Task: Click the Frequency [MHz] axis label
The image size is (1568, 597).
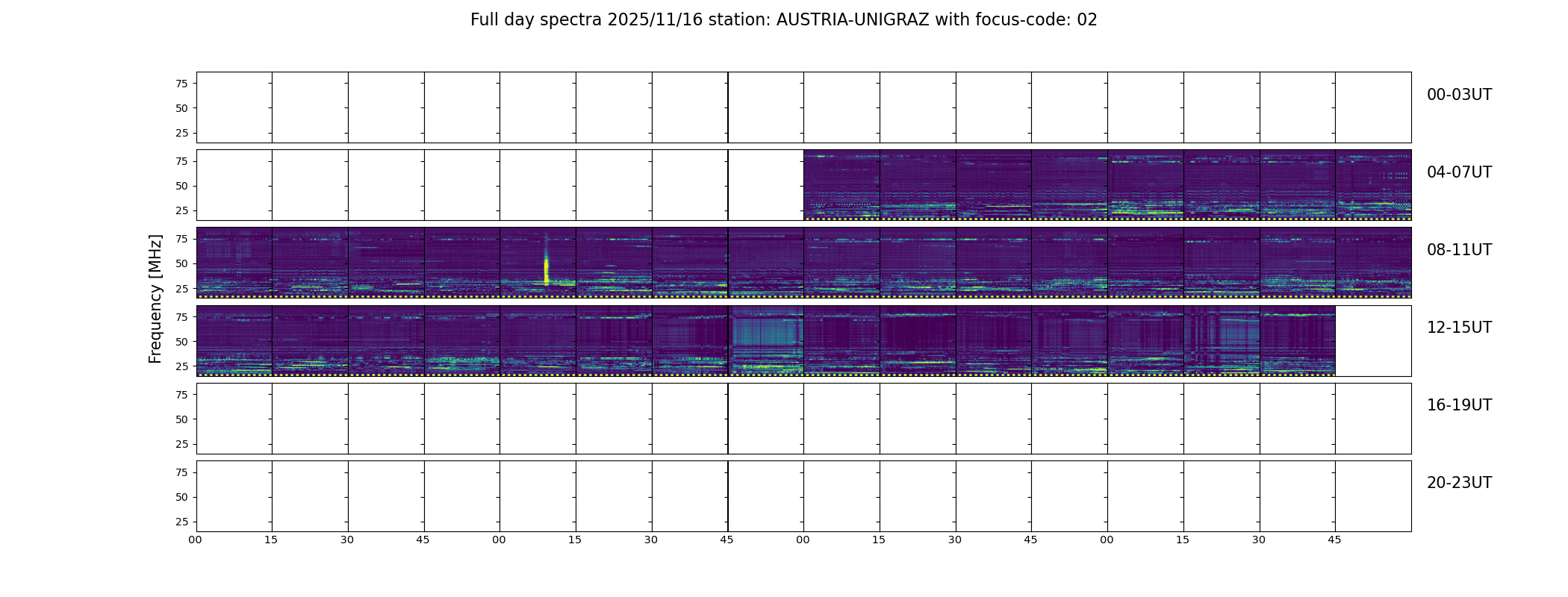Action: [x=155, y=298]
